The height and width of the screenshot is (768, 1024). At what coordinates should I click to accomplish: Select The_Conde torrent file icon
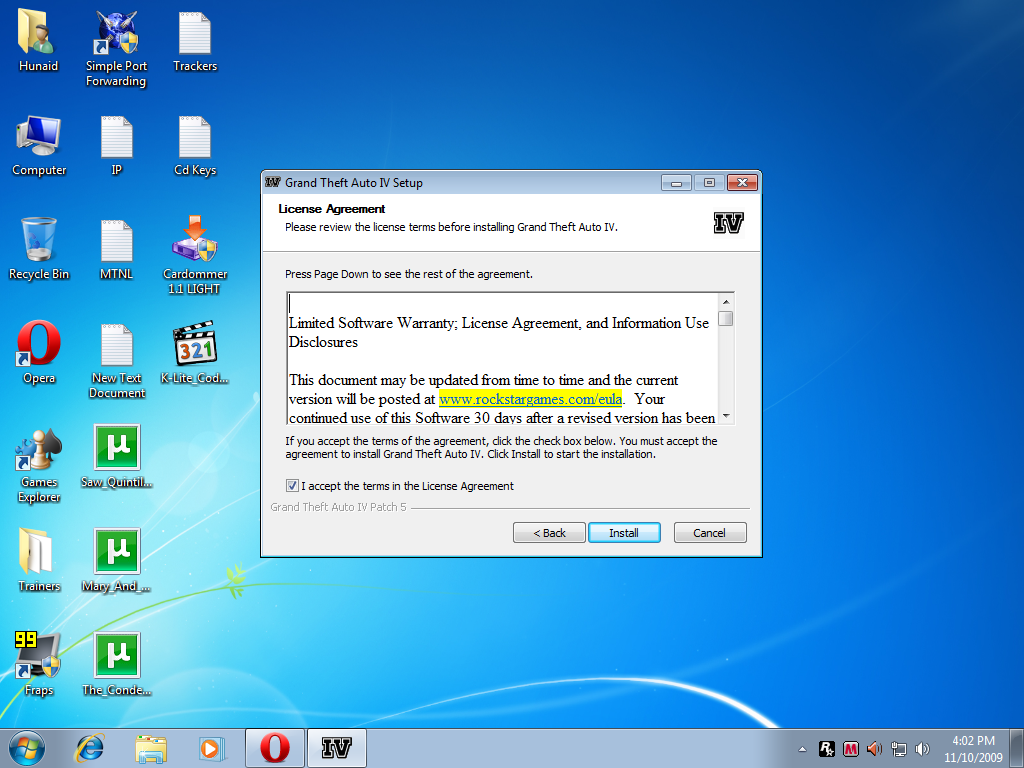point(117,655)
